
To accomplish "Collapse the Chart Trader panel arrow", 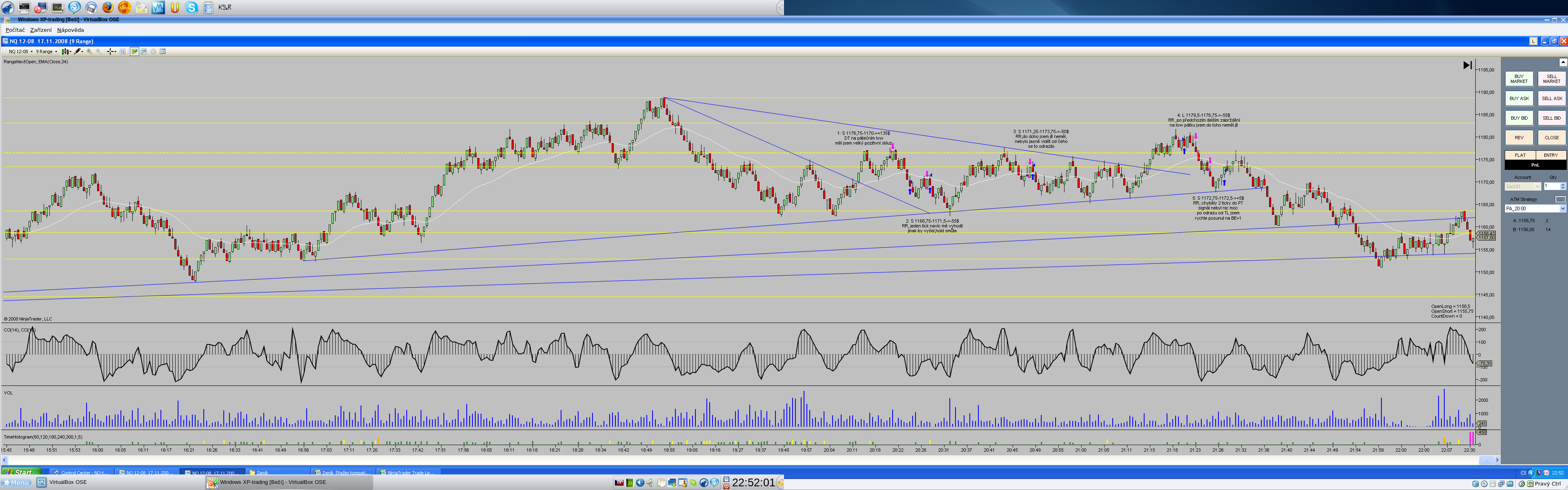I will 1563,63.
